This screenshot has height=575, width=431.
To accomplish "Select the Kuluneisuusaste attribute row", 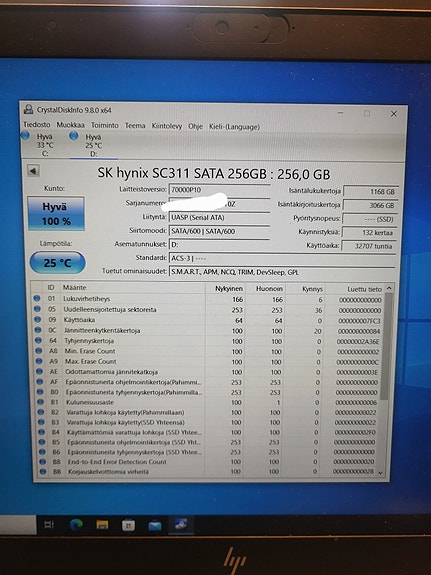I will (x=210, y=402).
